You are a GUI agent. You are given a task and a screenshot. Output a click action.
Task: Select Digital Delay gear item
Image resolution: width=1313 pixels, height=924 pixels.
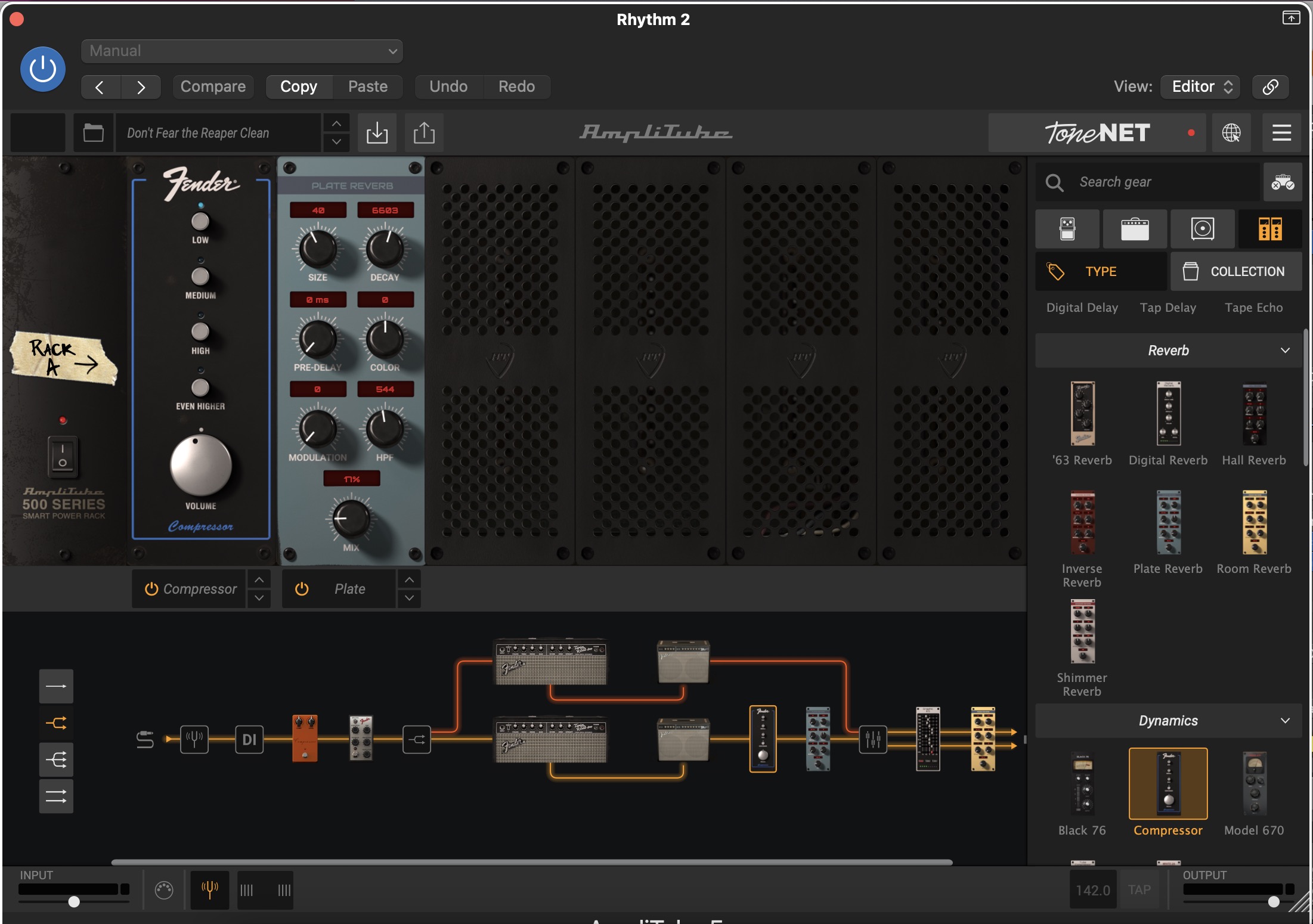click(x=1082, y=308)
